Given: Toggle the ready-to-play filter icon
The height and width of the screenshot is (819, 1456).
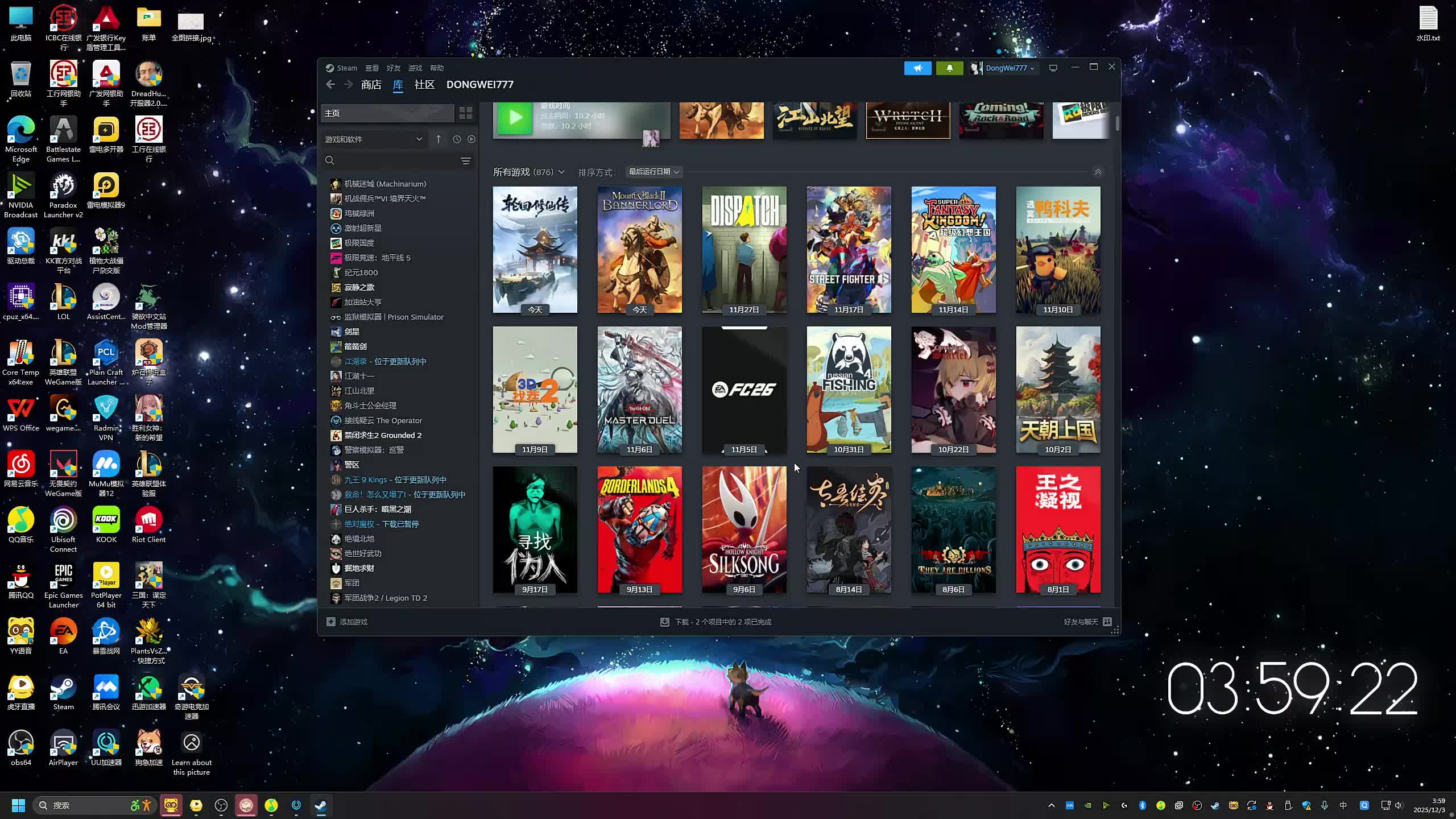Looking at the screenshot, I should coord(471,139).
